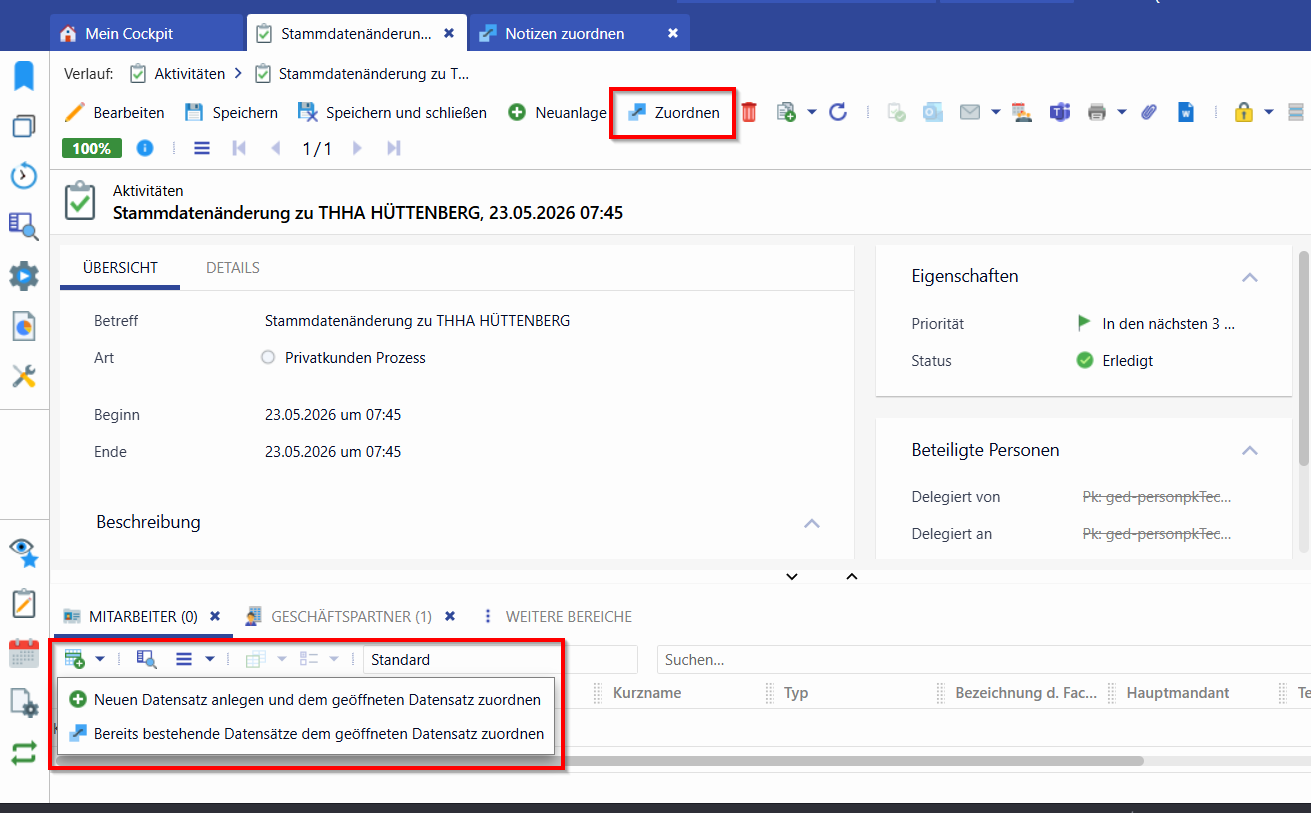The width and height of the screenshot is (1311, 813).
Task: Click the paperclip attachment icon
Action: (1149, 112)
